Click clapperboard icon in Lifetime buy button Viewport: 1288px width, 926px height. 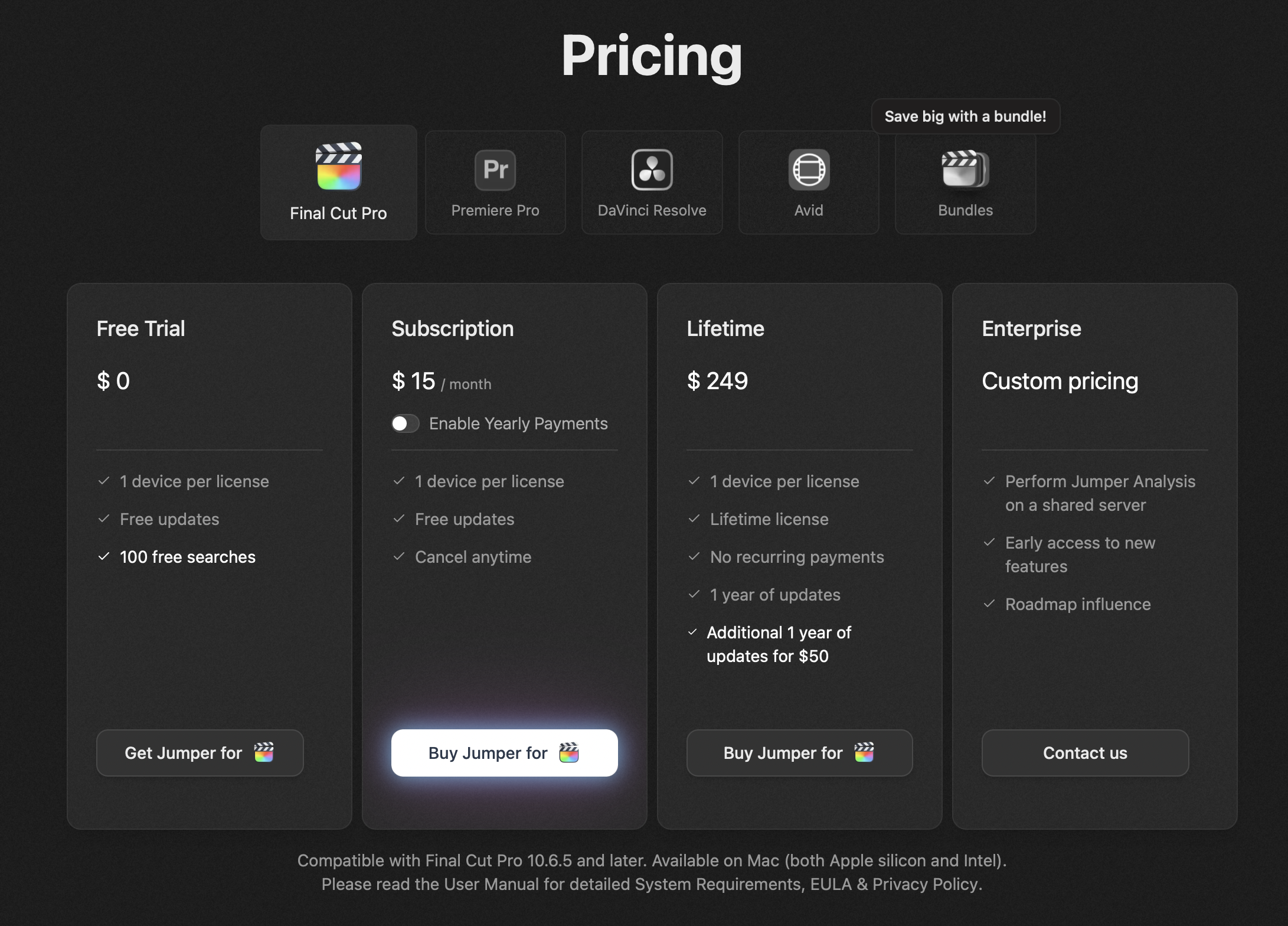click(x=864, y=752)
